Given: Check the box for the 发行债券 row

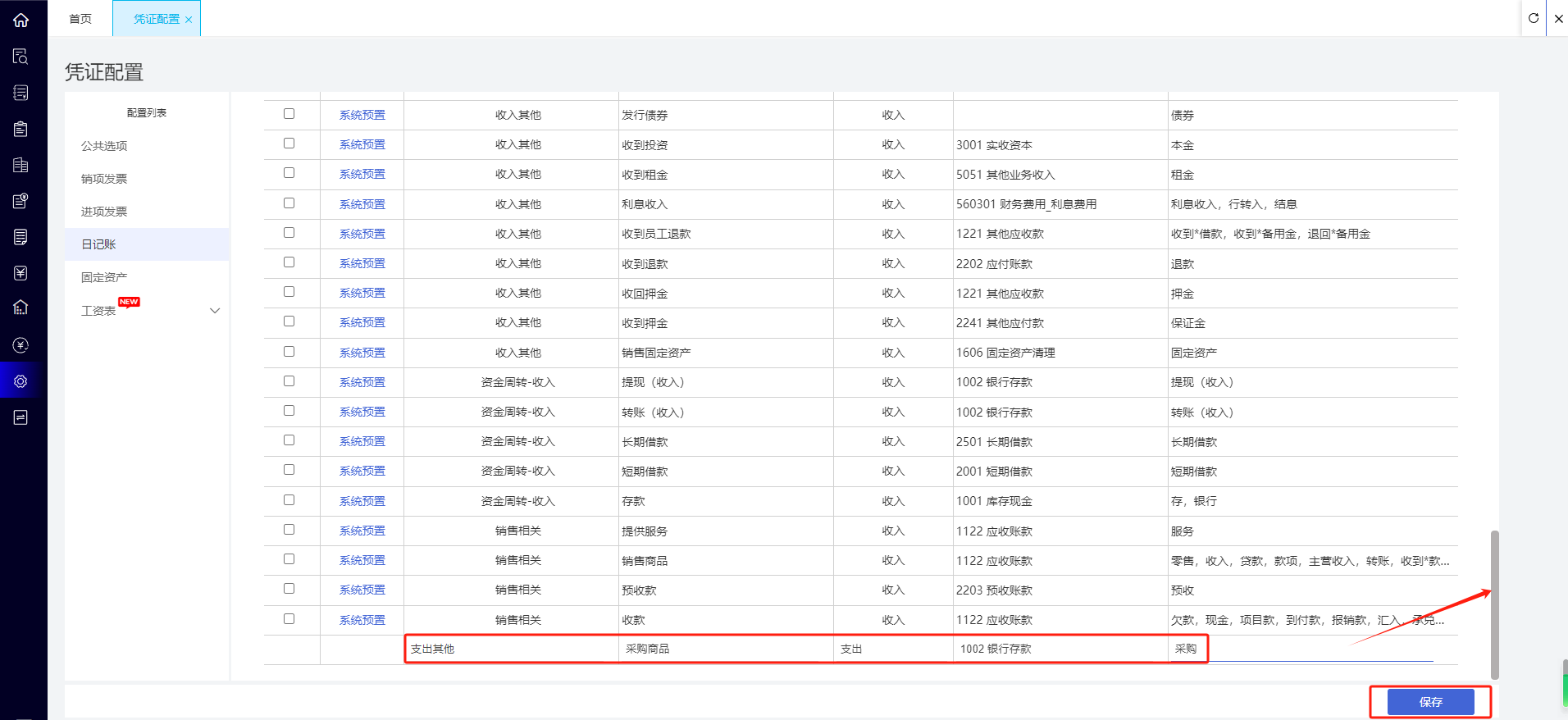Looking at the screenshot, I should [289, 114].
